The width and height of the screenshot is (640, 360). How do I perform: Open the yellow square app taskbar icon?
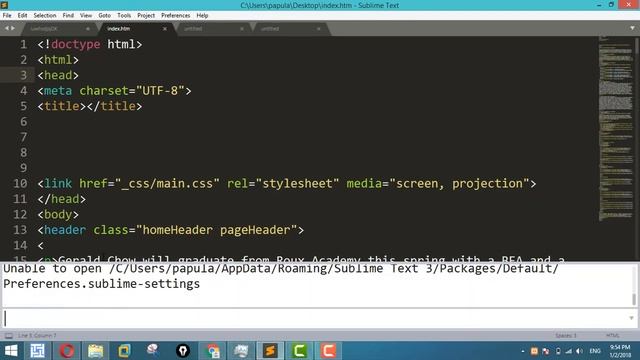click(x=124, y=351)
